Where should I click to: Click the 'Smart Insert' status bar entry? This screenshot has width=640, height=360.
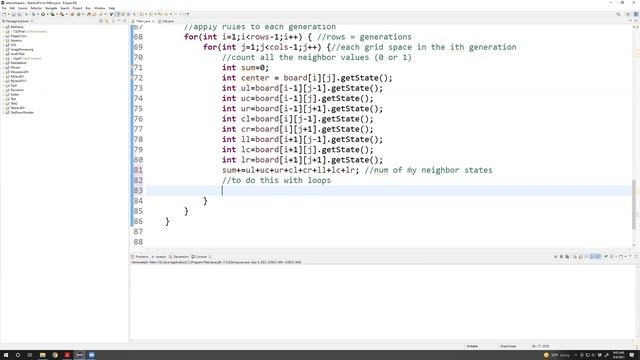pyautogui.click(x=508, y=346)
